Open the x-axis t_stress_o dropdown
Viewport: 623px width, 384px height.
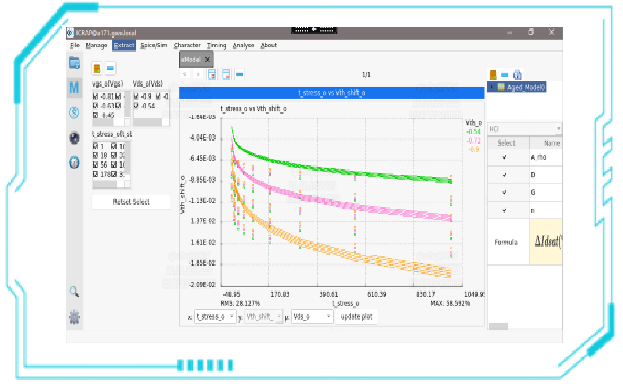tap(215, 317)
